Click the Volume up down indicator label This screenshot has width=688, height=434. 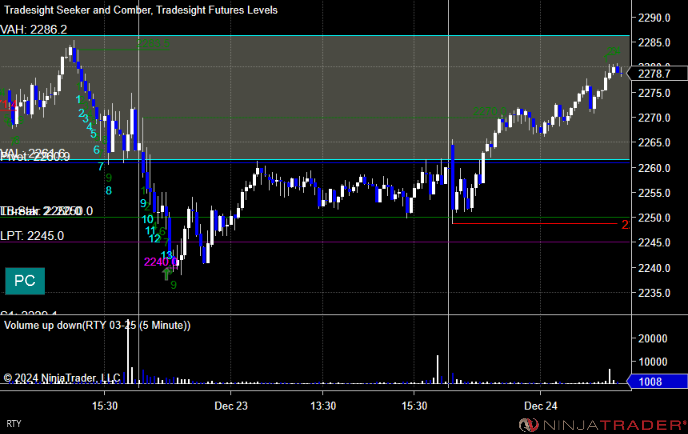click(97, 326)
